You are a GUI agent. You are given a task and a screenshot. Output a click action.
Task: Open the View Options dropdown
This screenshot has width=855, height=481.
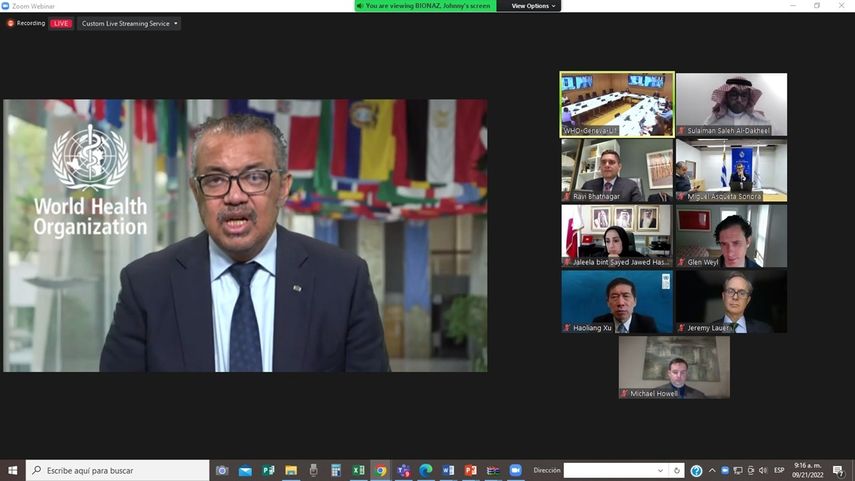pyautogui.click(x=531, y=6)
